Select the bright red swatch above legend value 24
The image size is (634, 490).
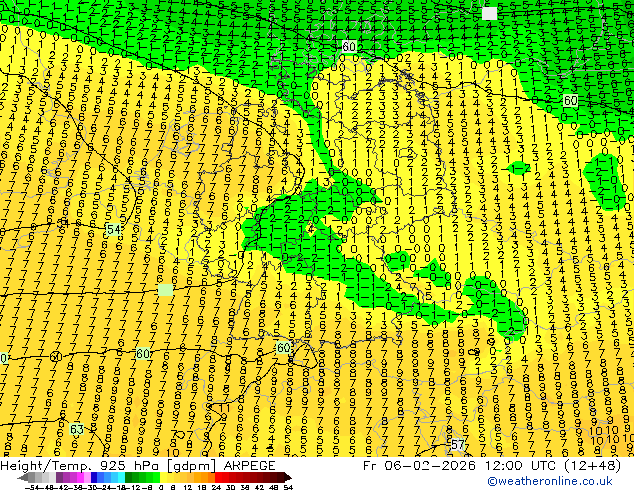click(218, 477)
